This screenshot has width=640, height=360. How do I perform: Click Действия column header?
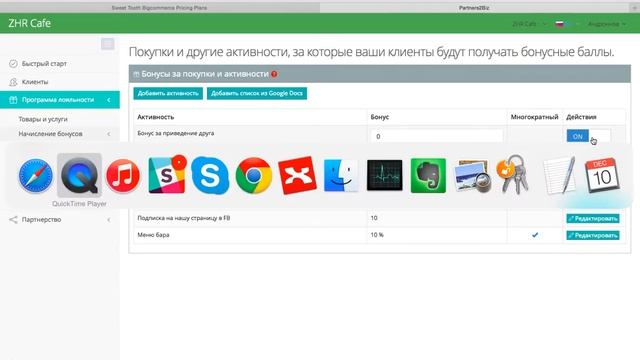pos(581,117)
